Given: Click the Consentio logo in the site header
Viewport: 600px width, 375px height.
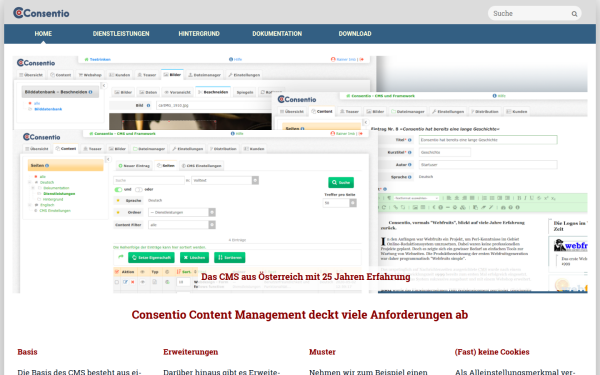Looking at the screenshot, I should [41, 13].
